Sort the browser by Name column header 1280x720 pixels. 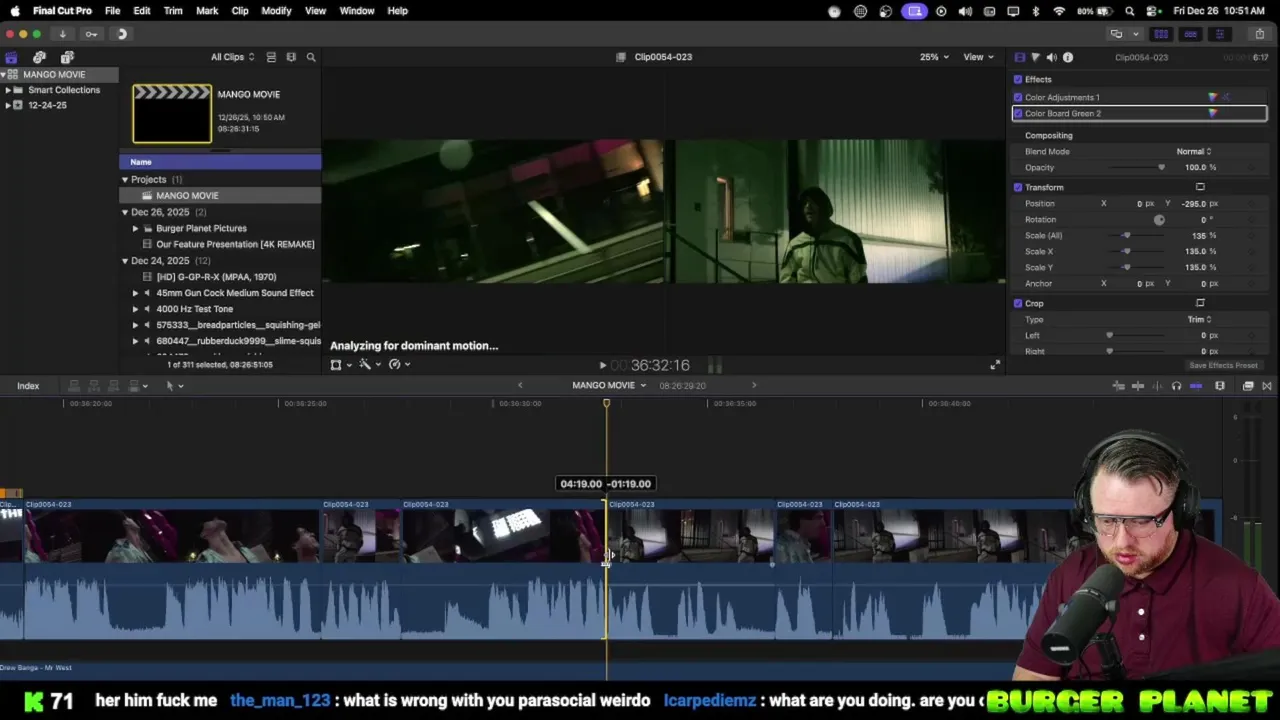click(220, 162)
